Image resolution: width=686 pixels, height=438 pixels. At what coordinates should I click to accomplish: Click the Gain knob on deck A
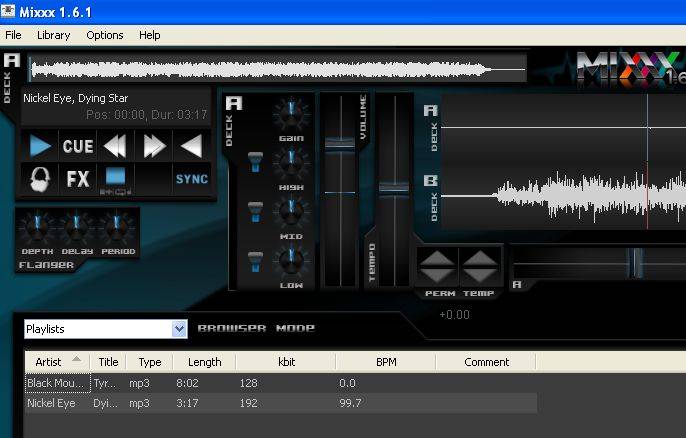point(291,114)
